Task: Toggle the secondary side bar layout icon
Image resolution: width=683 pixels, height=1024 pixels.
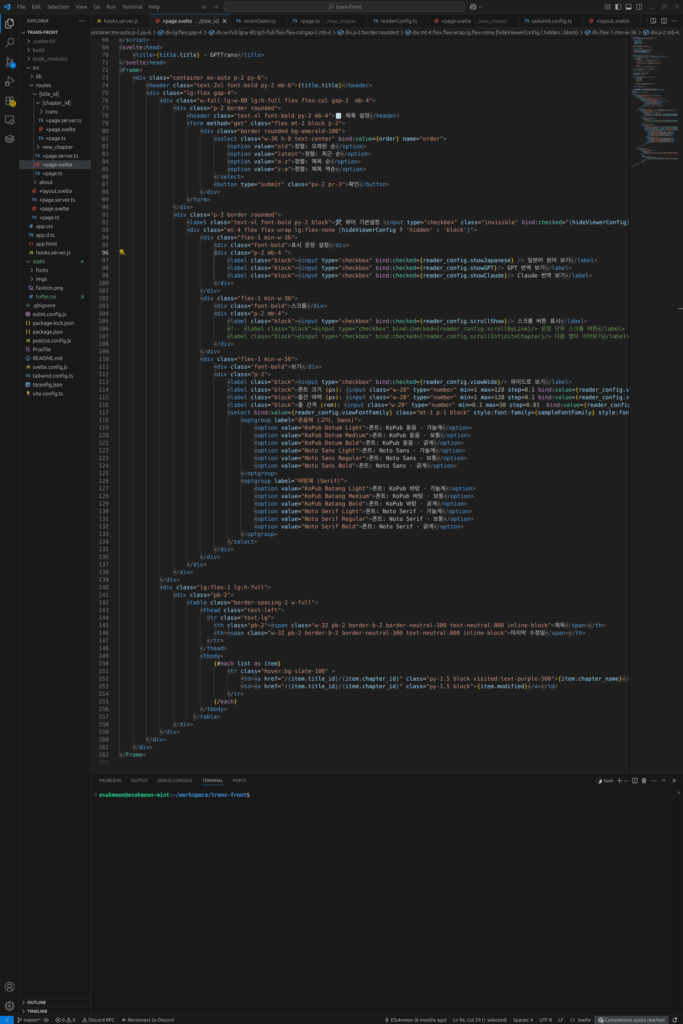Action: pyautogui.click(x=639, y=7)
